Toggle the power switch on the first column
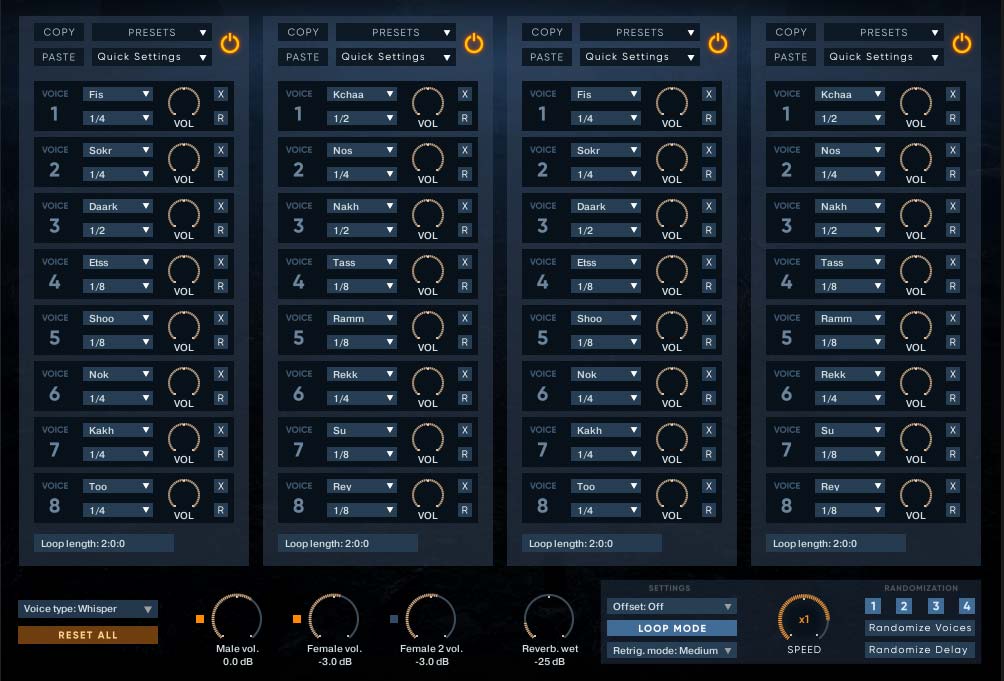 point(229,43)
